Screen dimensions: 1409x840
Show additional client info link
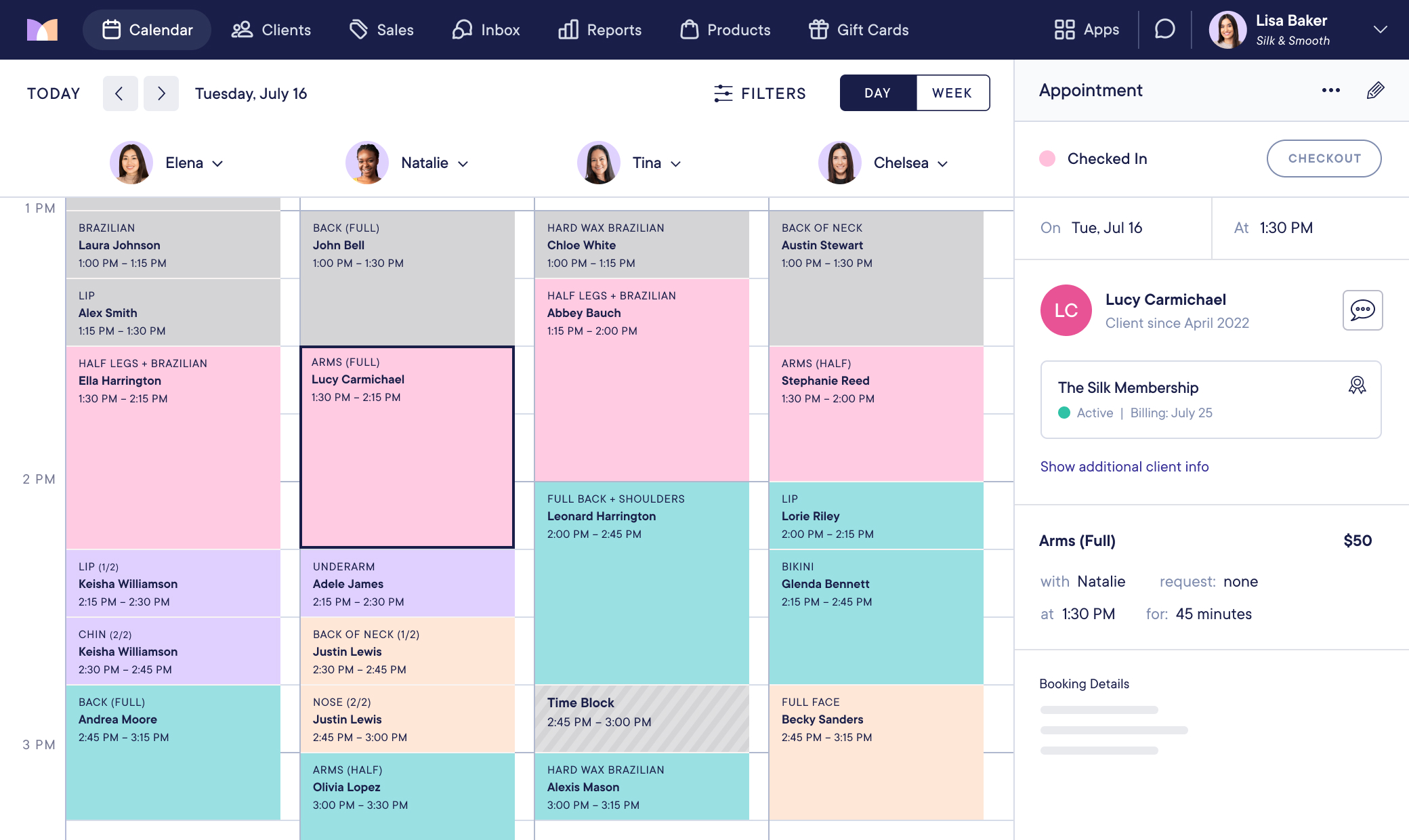[1124, 467]
